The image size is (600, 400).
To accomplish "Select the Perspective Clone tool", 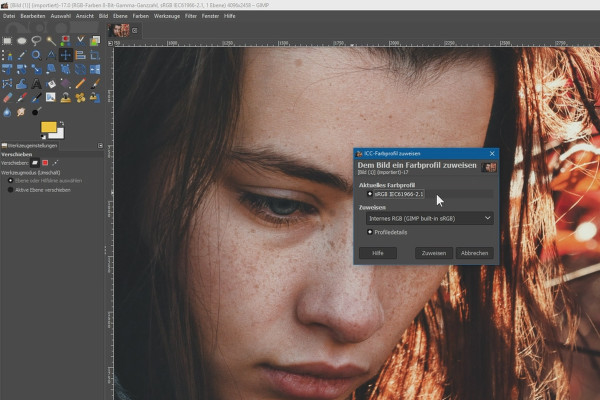I will 95,98.
